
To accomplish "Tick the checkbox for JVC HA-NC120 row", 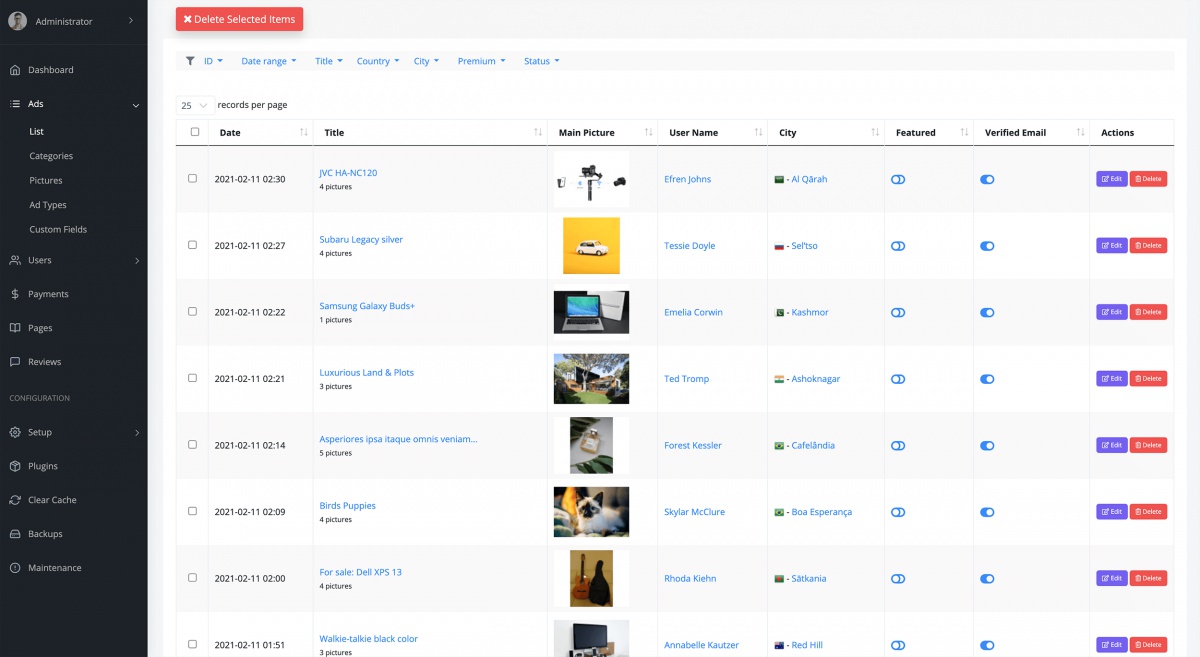I will pyautogui.click(x=193, y=179).
